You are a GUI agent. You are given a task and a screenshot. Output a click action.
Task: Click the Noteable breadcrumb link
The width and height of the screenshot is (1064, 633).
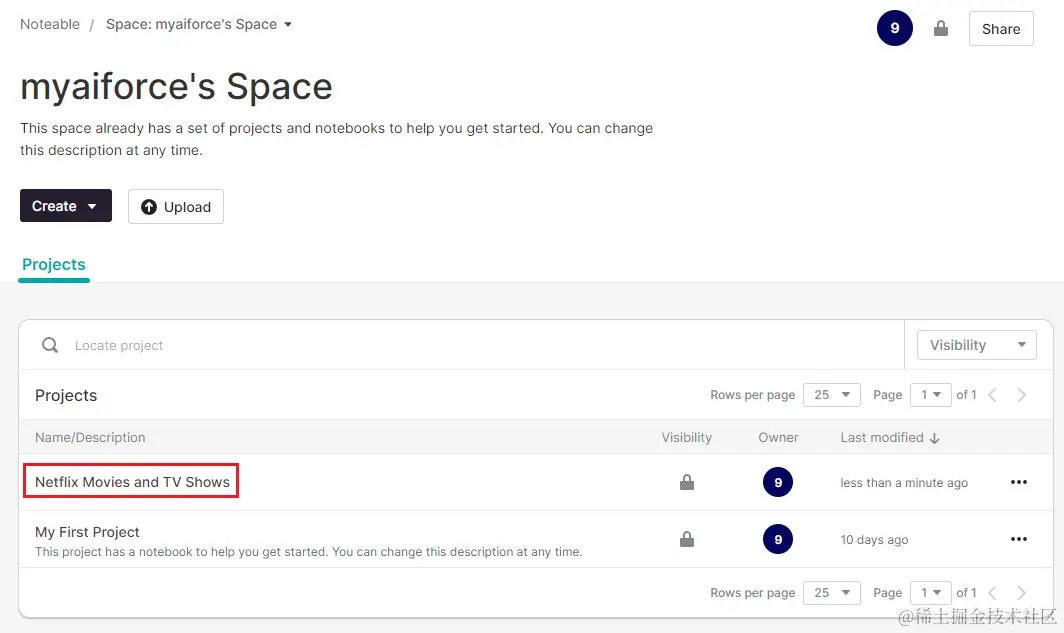[x=50, y=24]
